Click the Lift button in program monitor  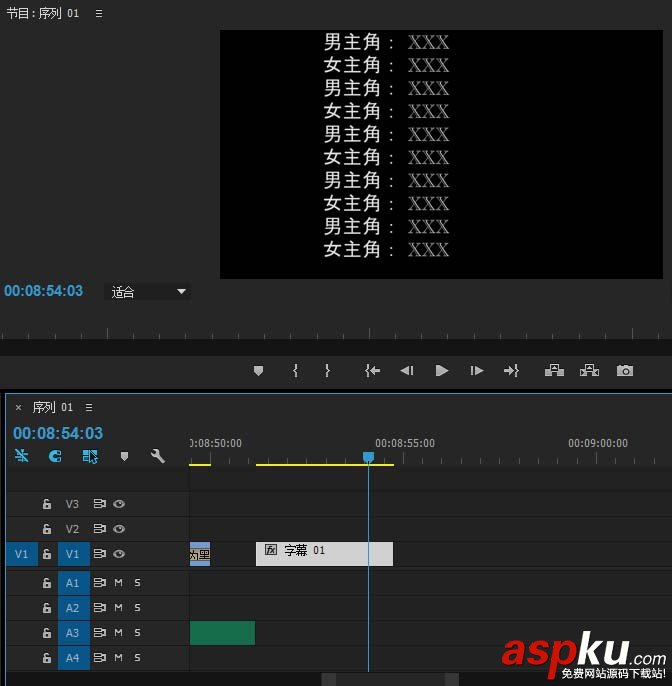tap(554, 370)
